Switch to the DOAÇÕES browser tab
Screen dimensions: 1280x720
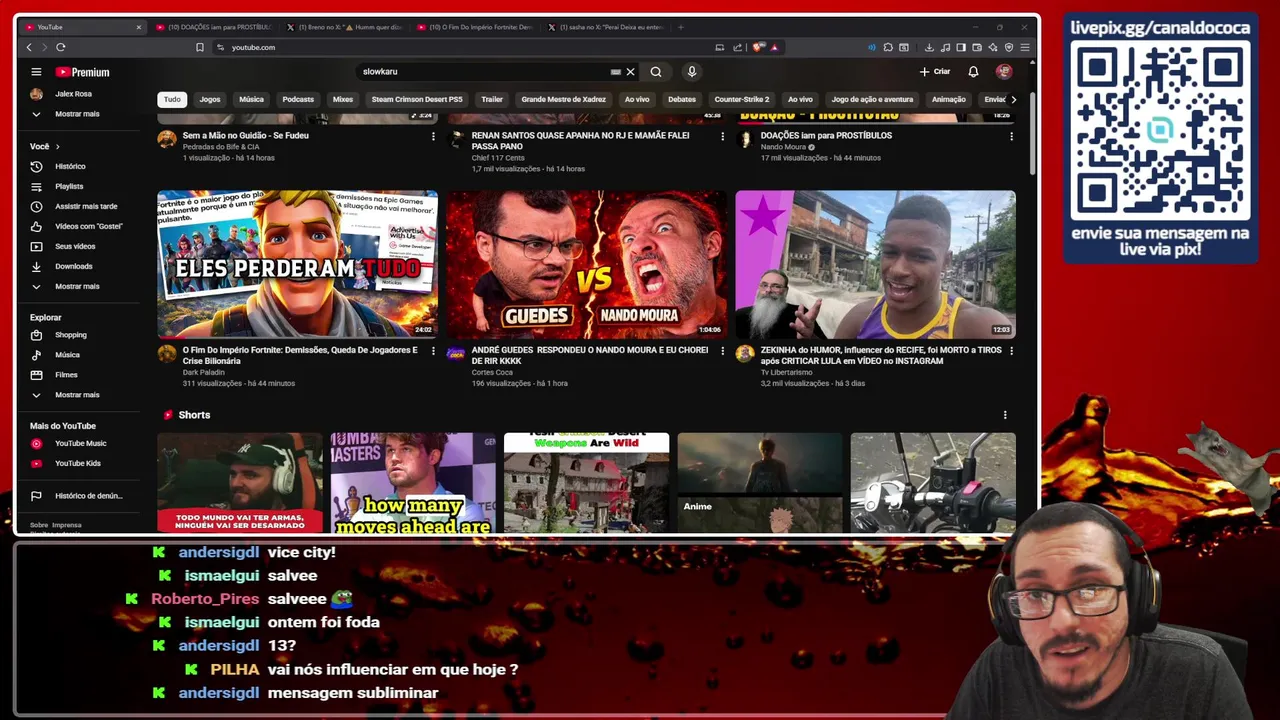click(213, 27)
